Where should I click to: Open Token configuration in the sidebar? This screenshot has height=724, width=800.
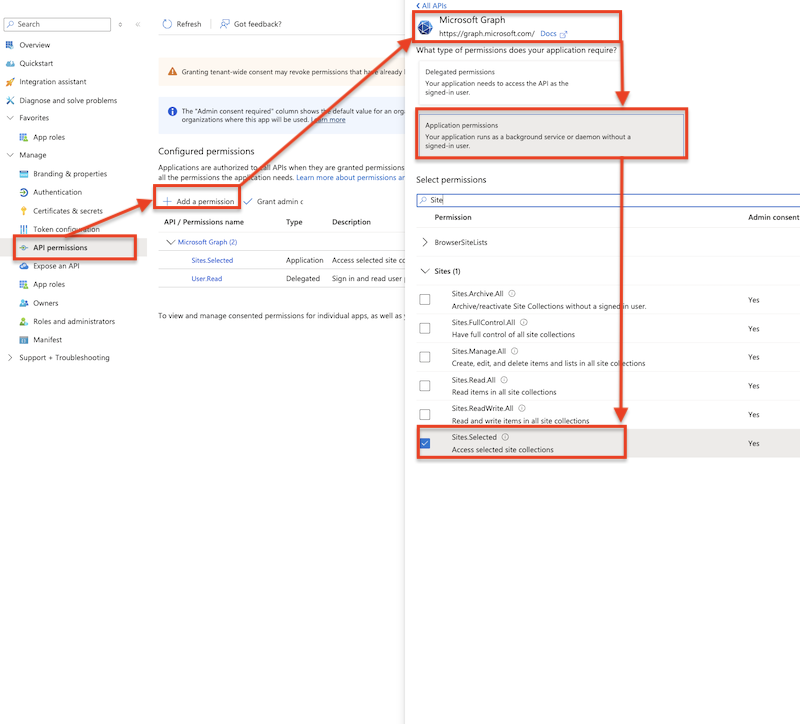[66, 229]
